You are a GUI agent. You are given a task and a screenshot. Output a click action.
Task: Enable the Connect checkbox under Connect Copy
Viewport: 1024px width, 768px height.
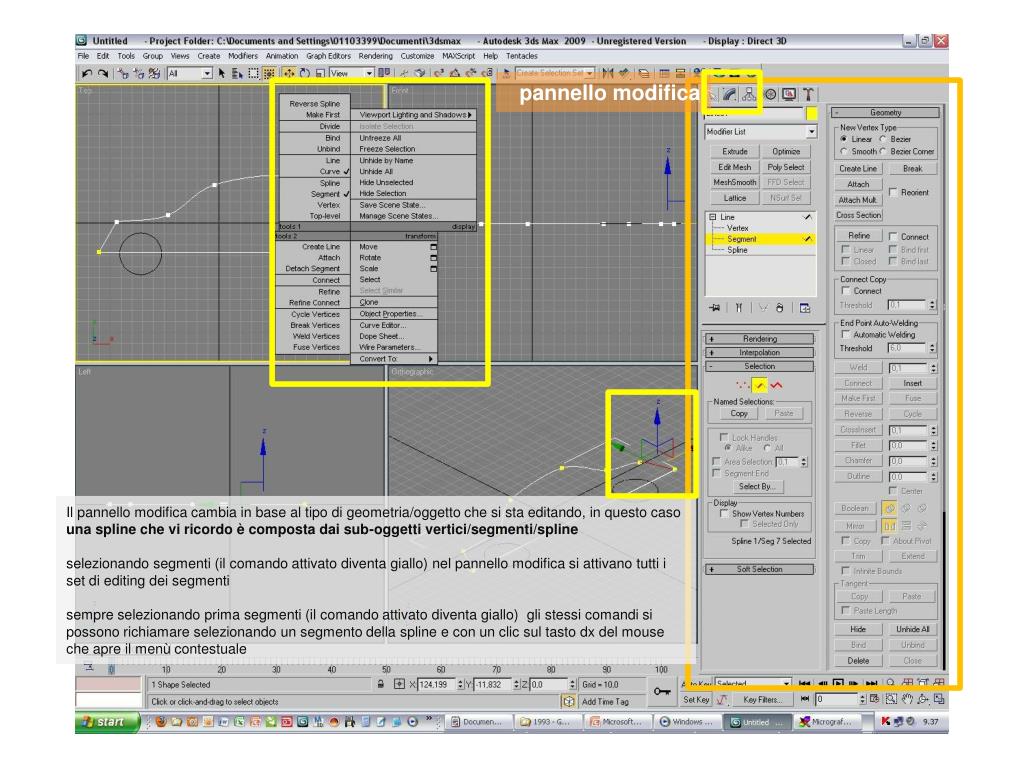[x=846, y=291]
